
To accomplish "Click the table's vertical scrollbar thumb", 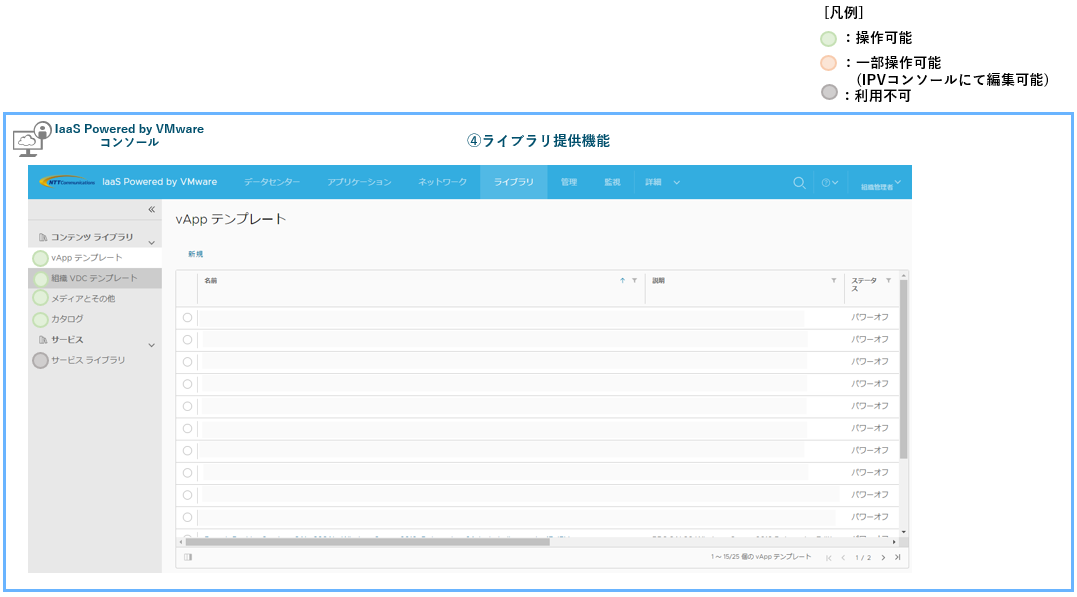I will tap(904, 369).
